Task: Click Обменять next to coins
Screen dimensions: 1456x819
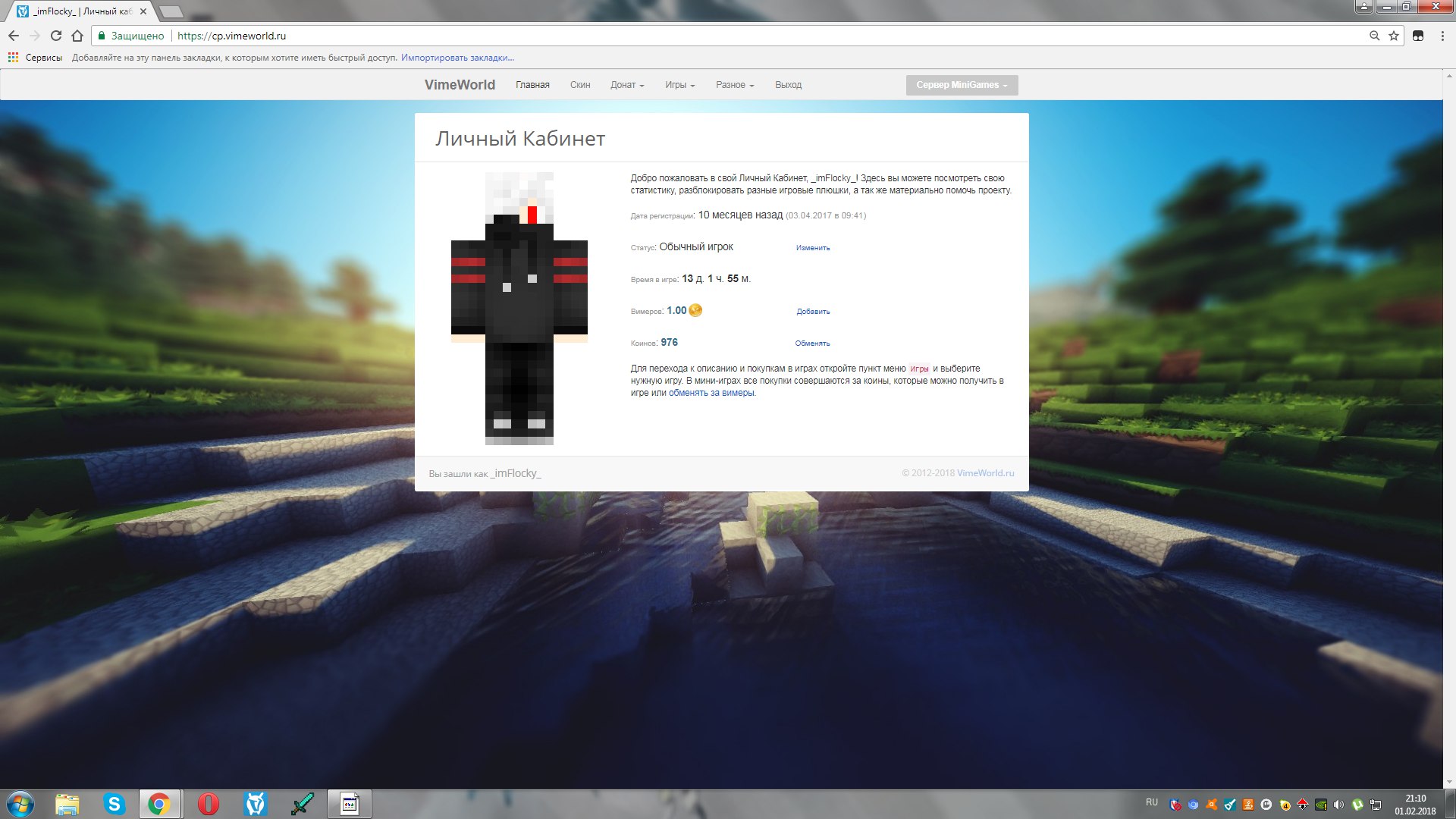Action: [812, 344]
